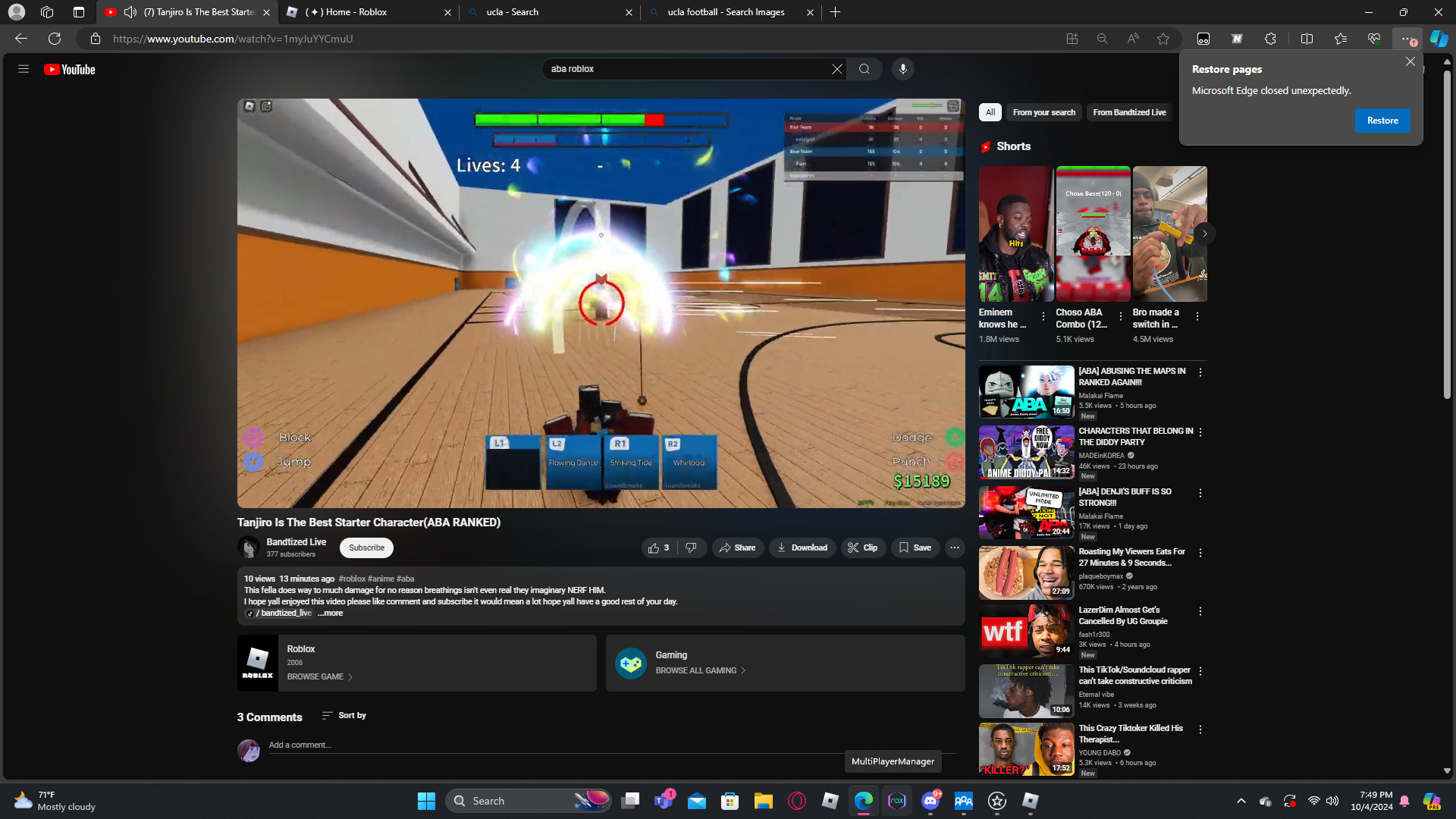Open the YouTube guide hamburger menu

tap(24, 69)
